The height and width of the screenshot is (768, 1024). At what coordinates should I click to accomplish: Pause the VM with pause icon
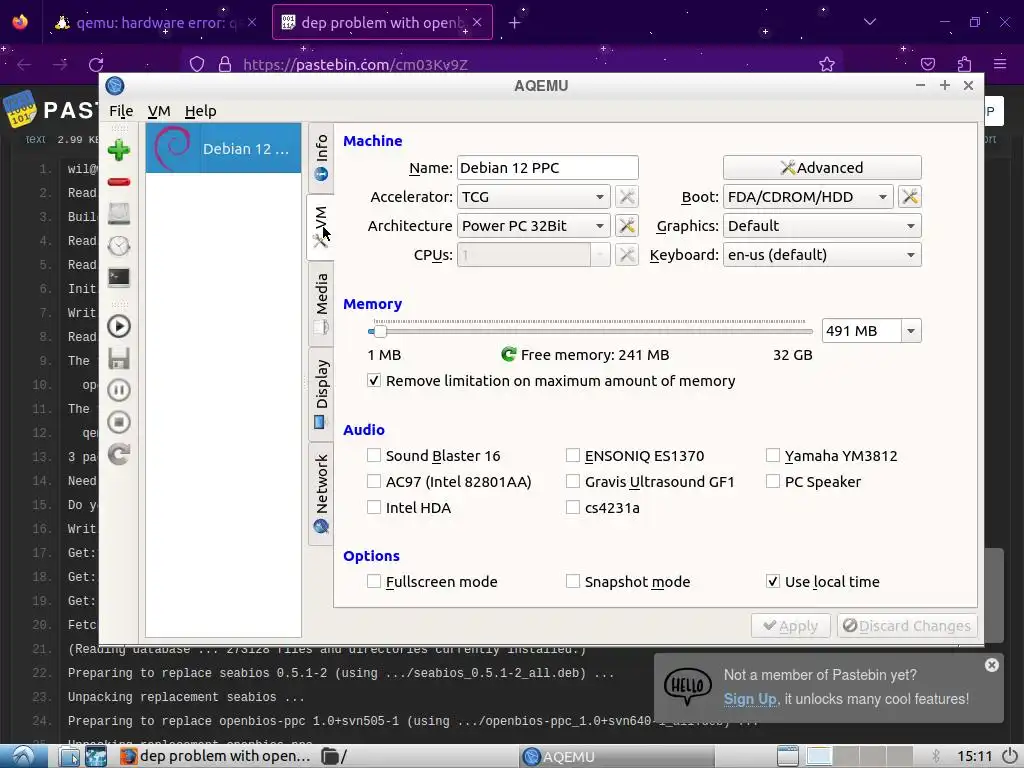click(119, 391)
